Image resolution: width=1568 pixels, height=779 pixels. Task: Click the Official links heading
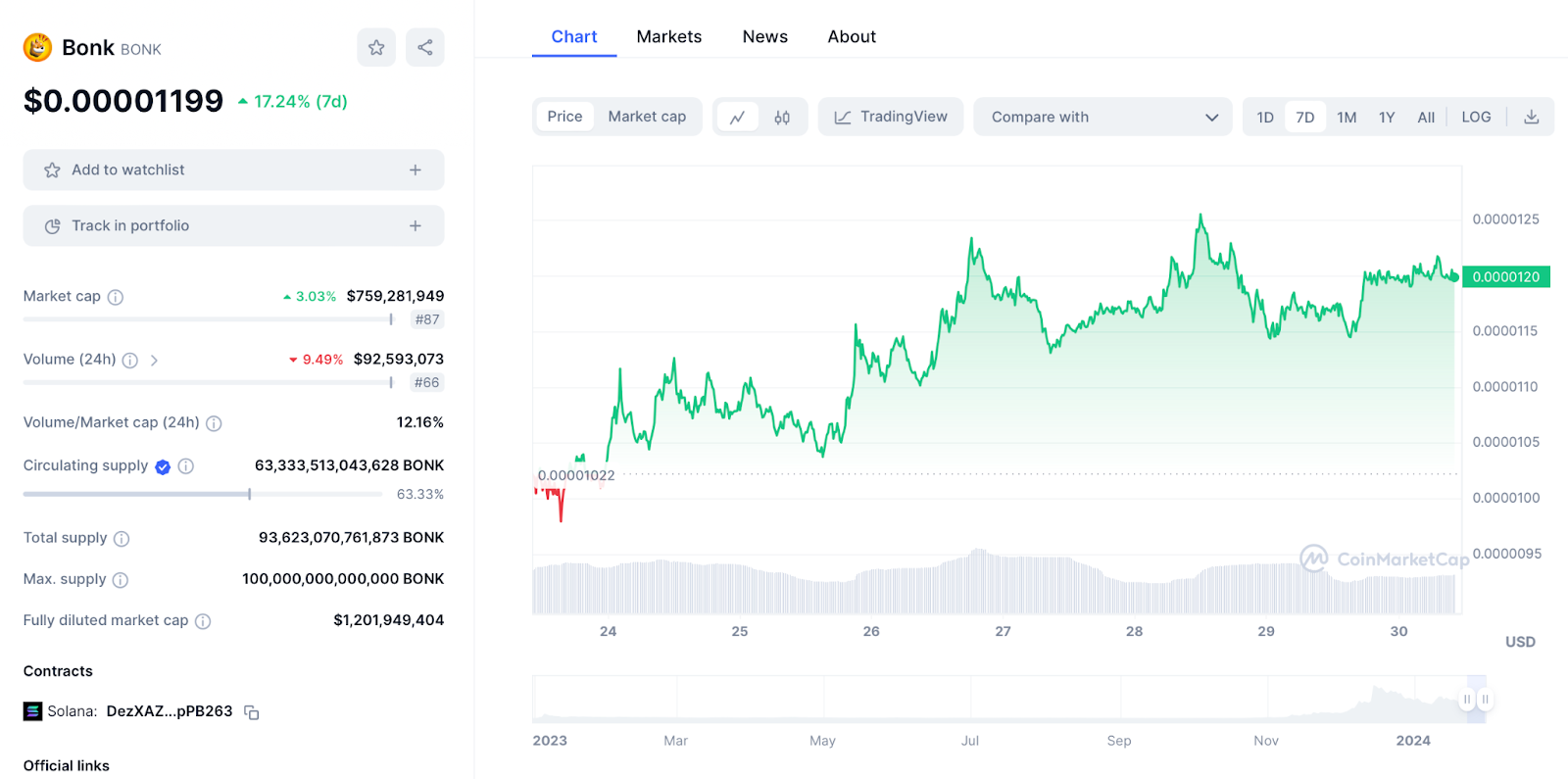click(x=67, y=766)
